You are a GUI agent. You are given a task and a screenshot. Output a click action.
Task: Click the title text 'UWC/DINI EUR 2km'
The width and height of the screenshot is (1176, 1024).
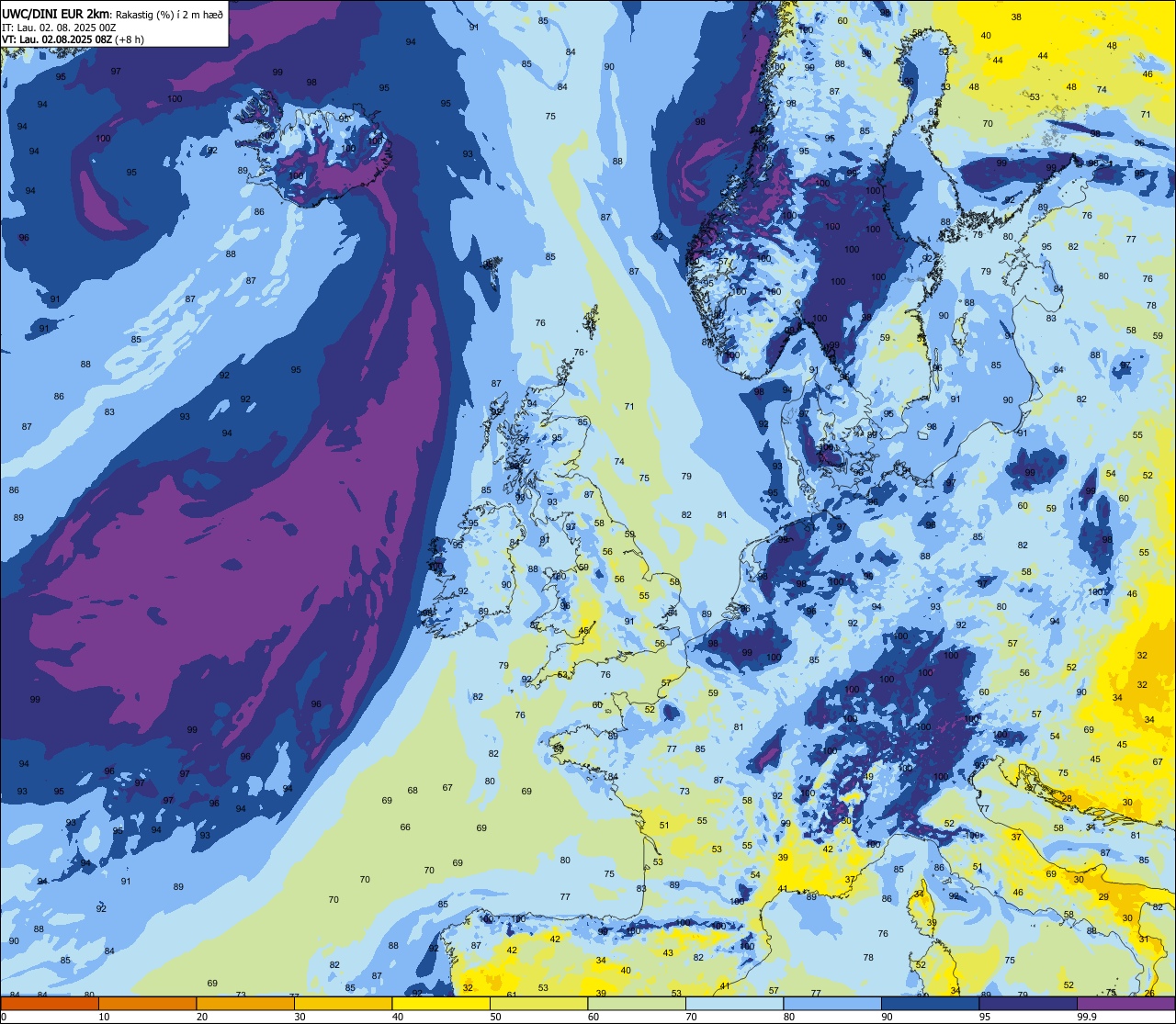click(x=56, y=14)
